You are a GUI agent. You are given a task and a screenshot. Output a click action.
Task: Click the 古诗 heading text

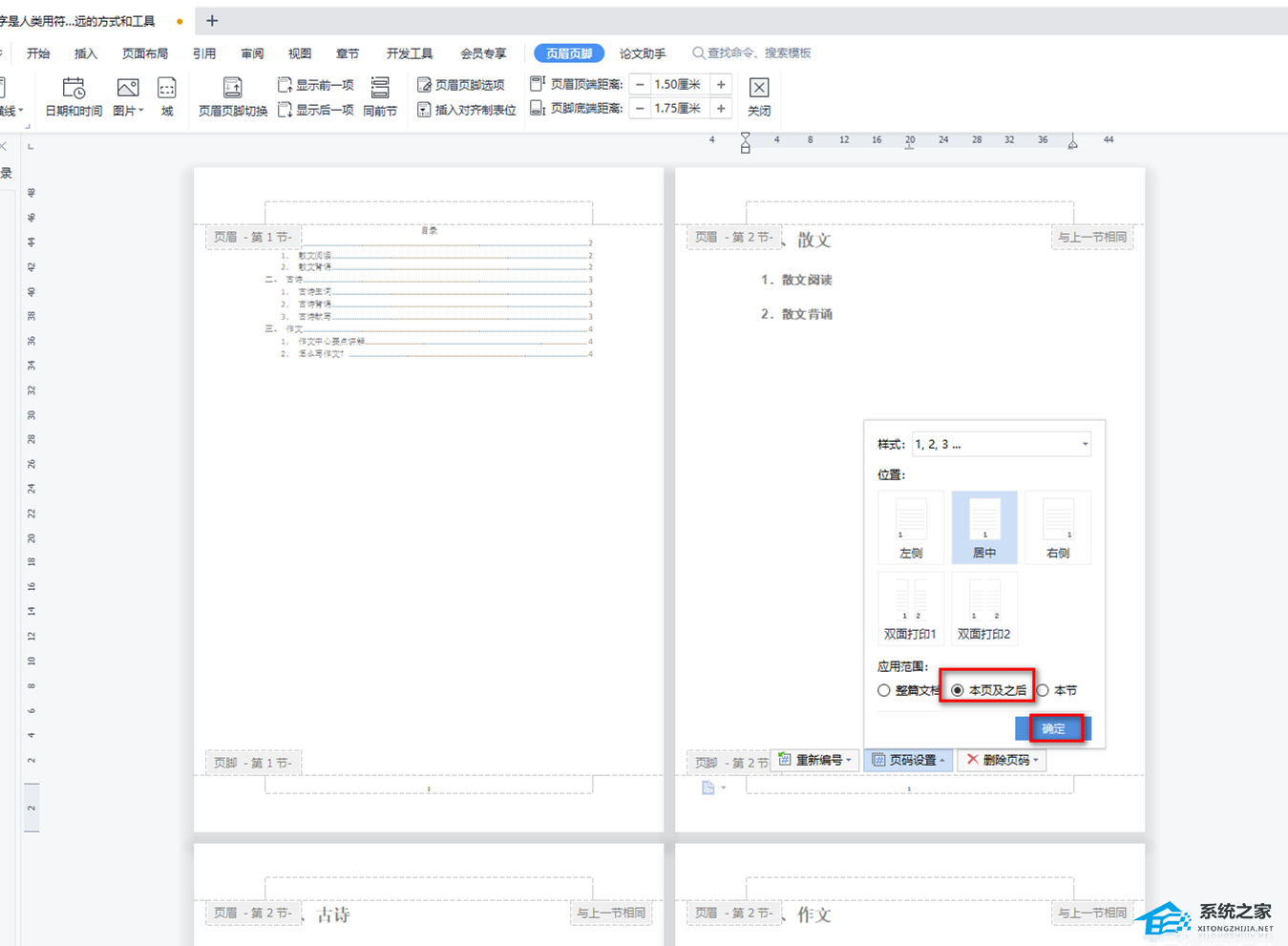pos(333,914)
